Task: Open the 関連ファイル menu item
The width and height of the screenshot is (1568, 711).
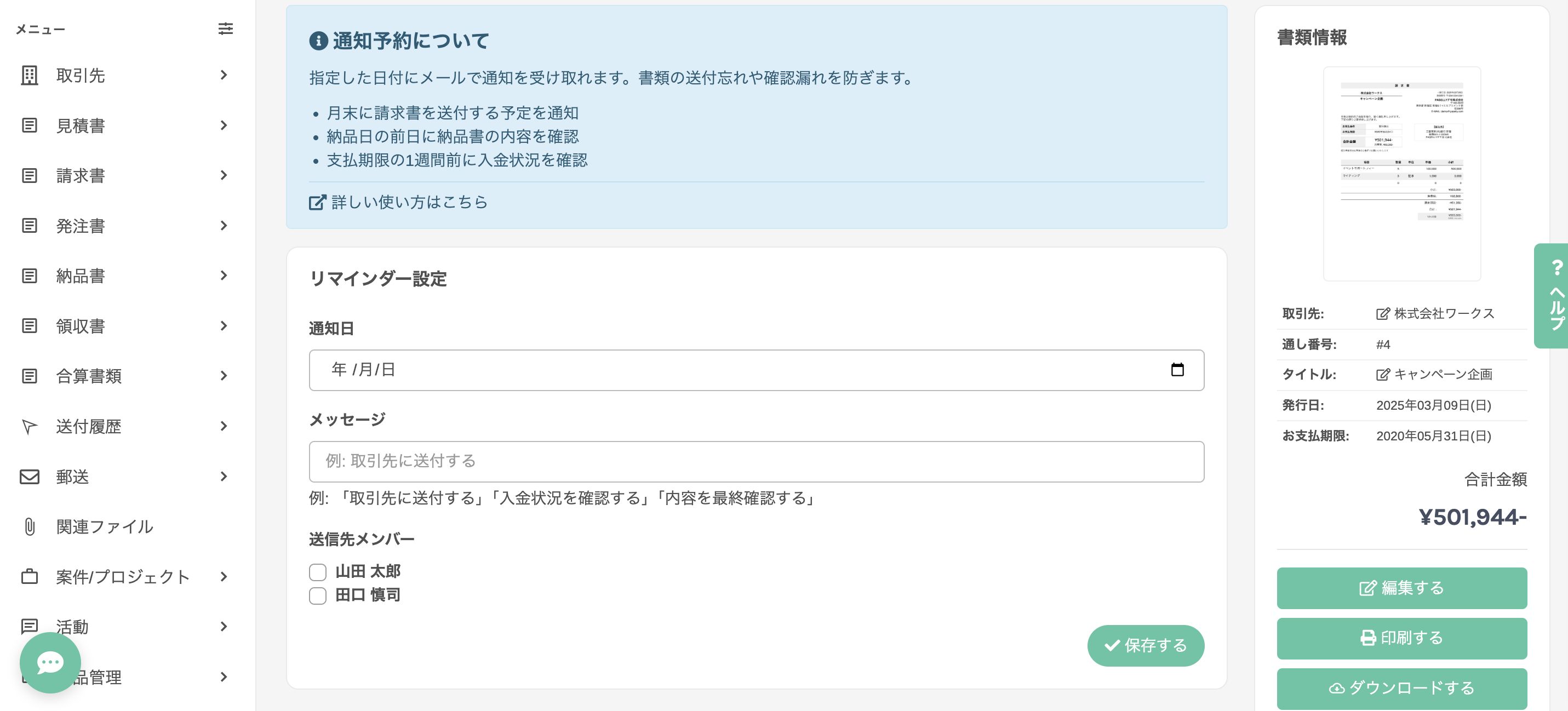Action: (127, 526)
